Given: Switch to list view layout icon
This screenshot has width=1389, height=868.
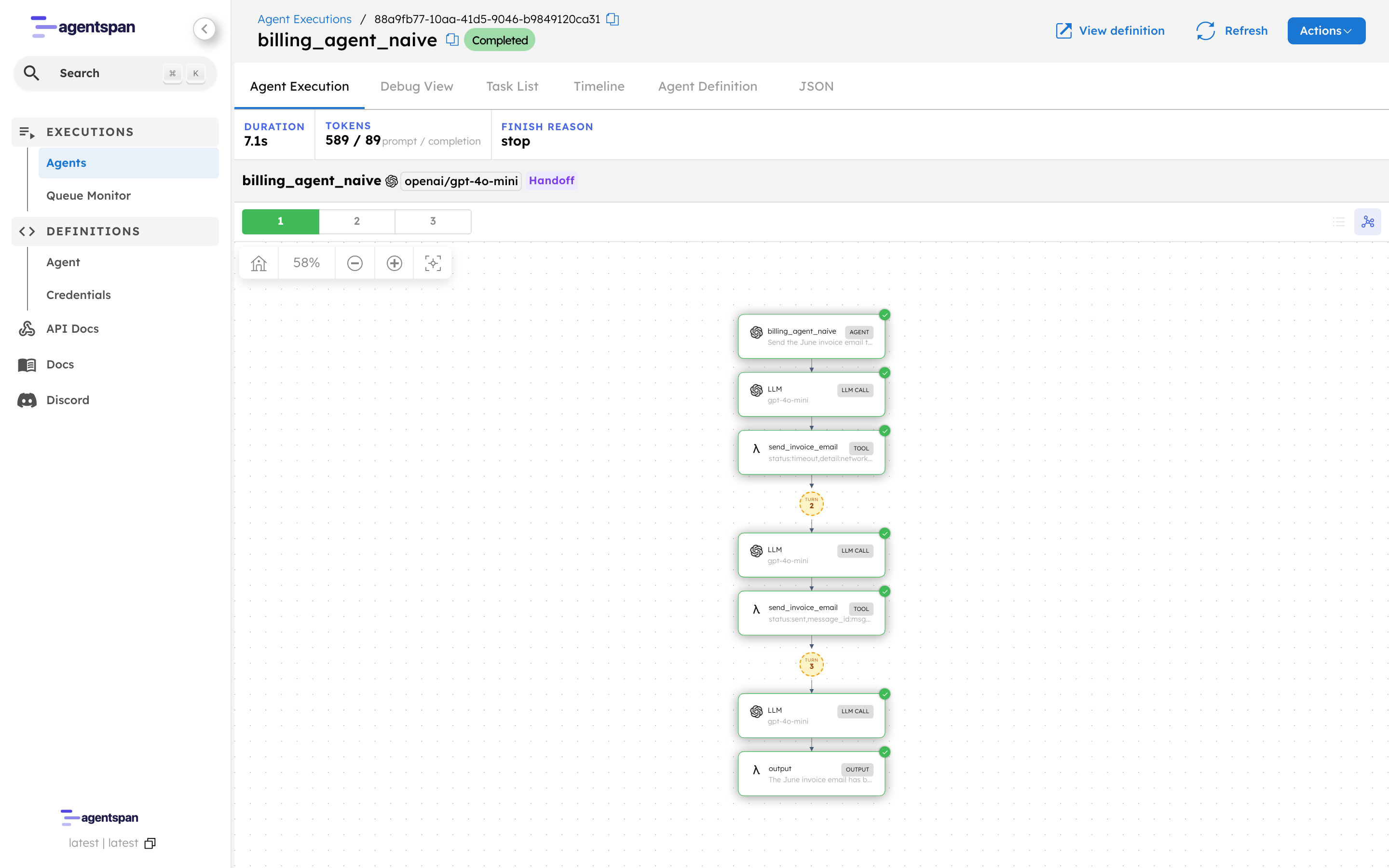Looking at the screenshot, I should [x=1338, y=222].
